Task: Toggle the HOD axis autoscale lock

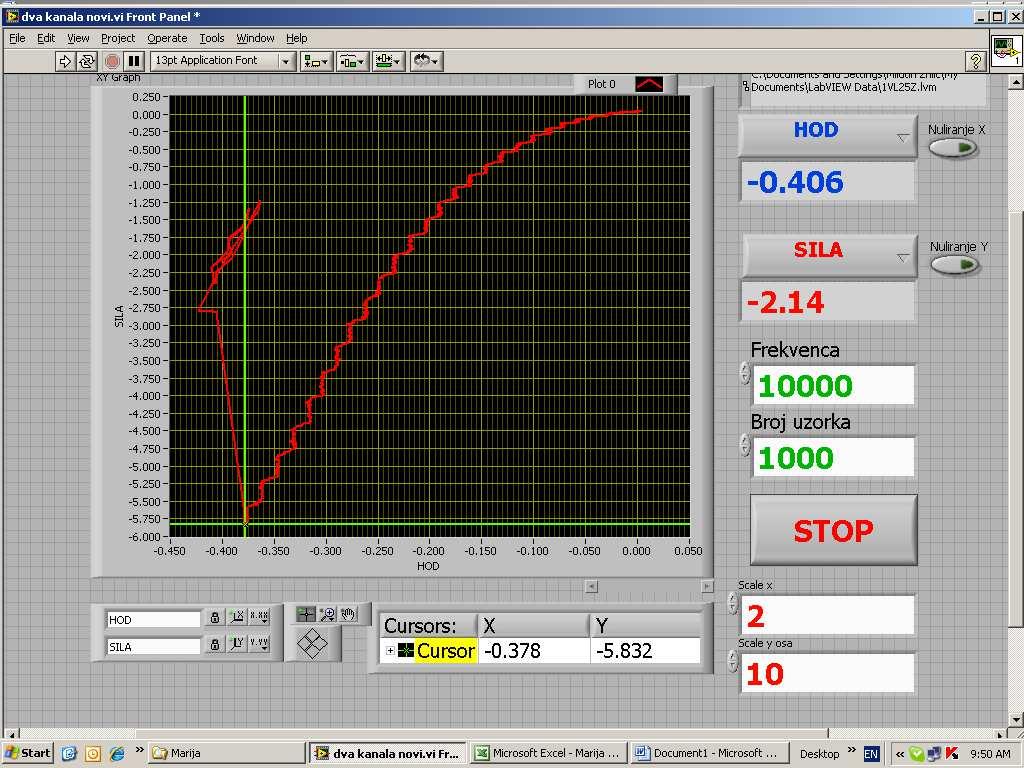Action: tap(214, 617)
